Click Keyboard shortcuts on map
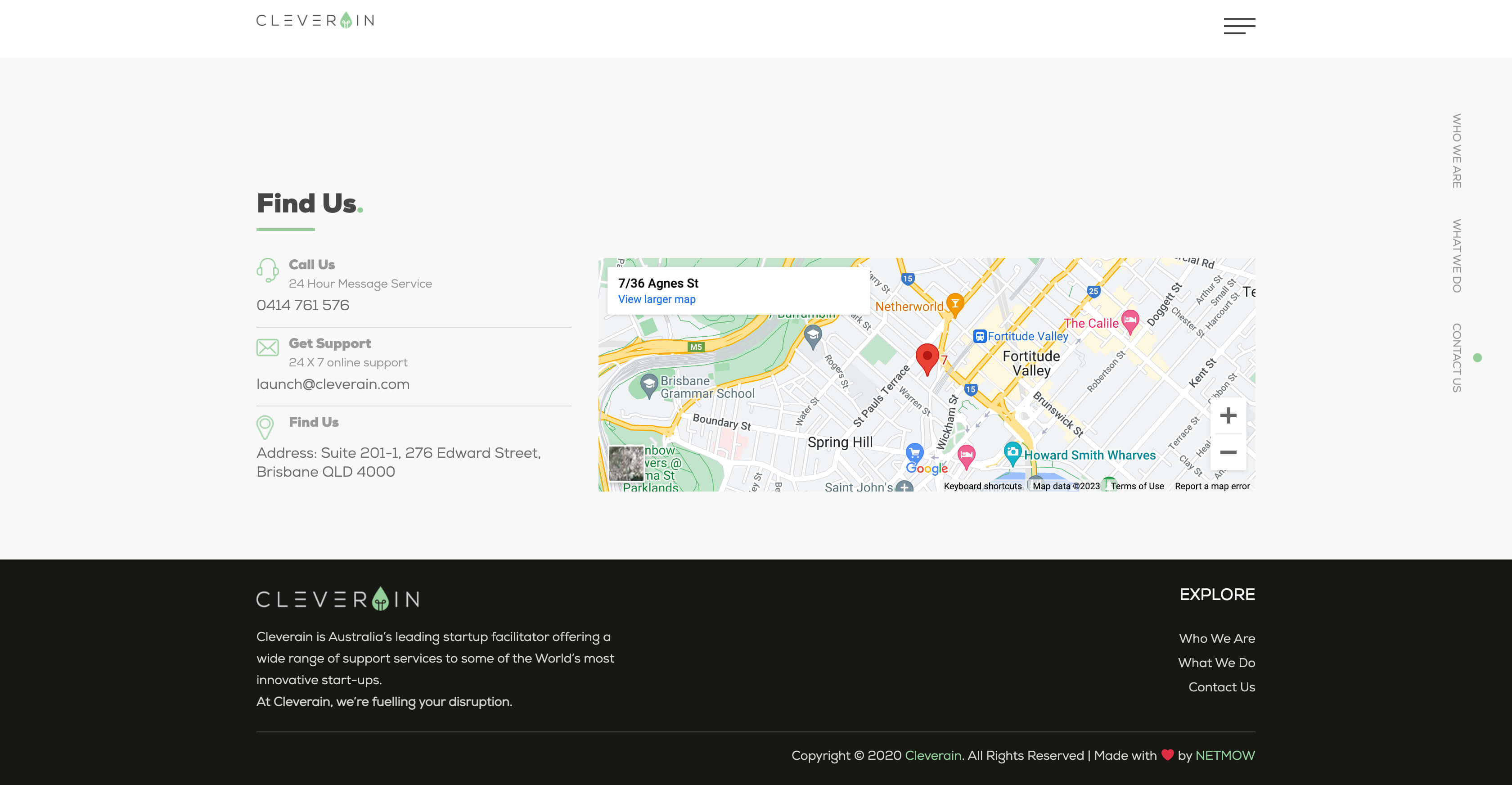This screenshot has width=1512, height=785. click(x=982, y=486)
